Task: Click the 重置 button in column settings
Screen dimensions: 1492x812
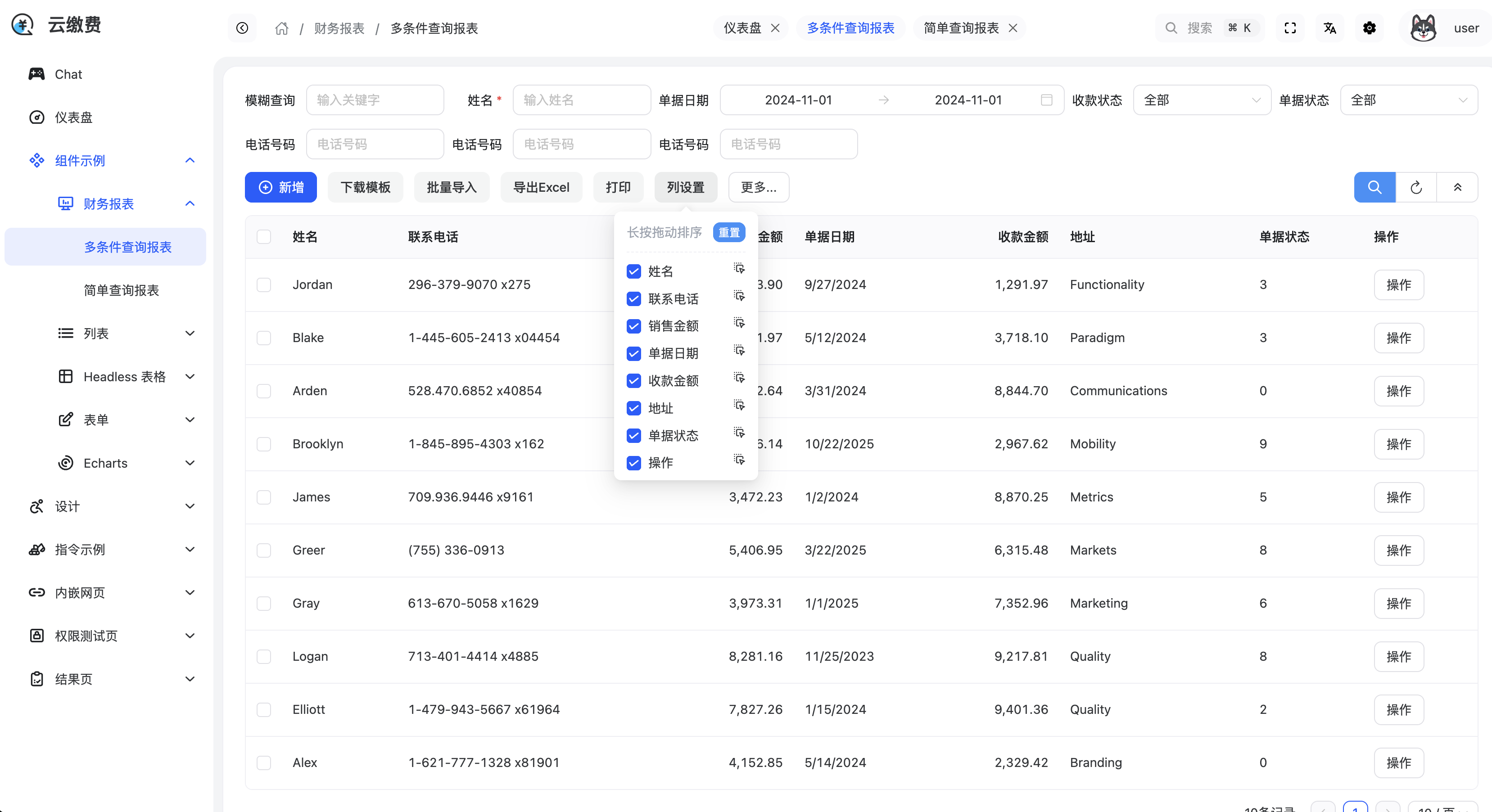Action: coord(728,232)
